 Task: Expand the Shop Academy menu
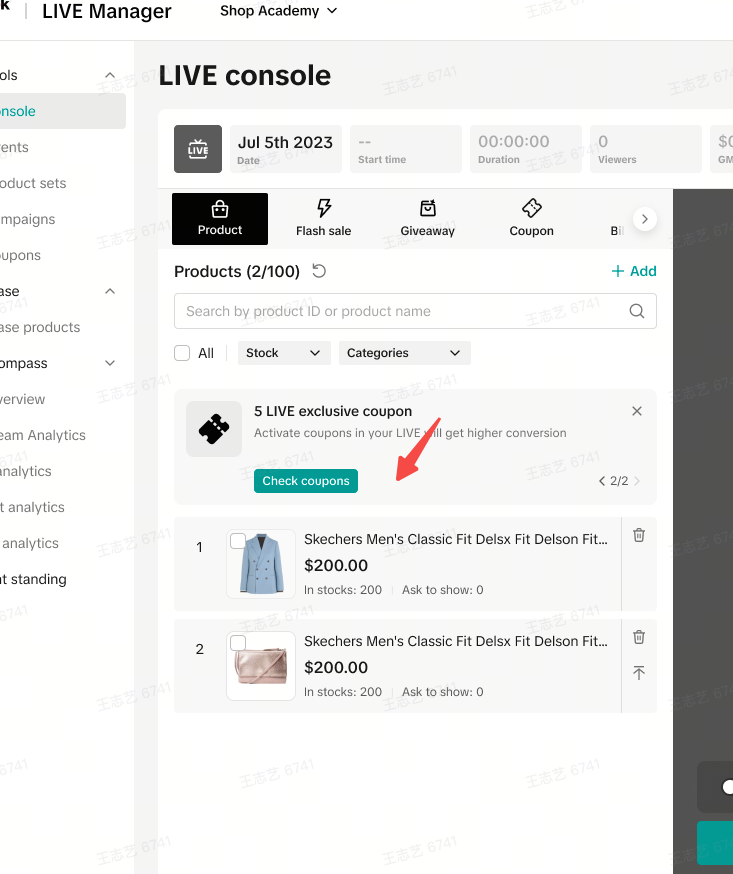click(x=278, y=11)
